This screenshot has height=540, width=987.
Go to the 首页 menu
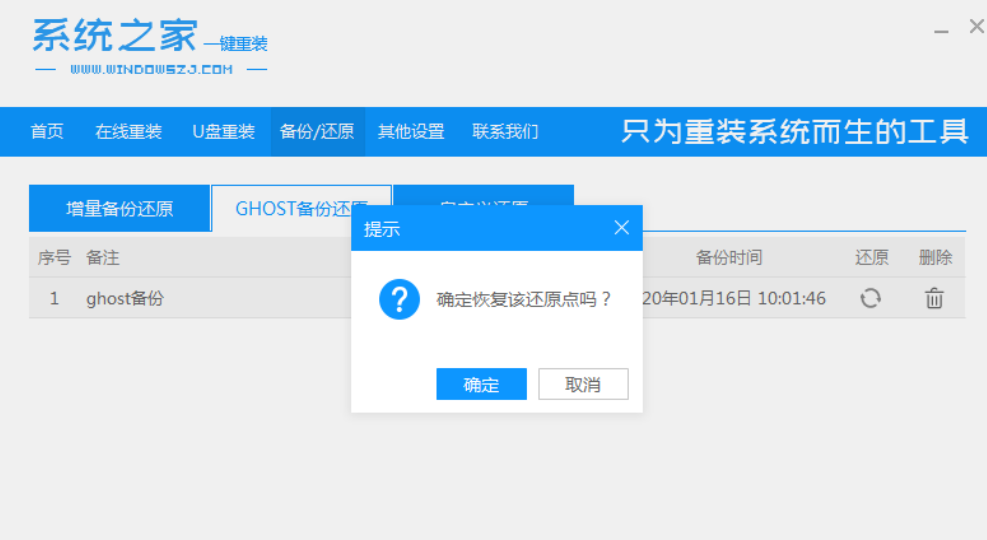[47, 132]
